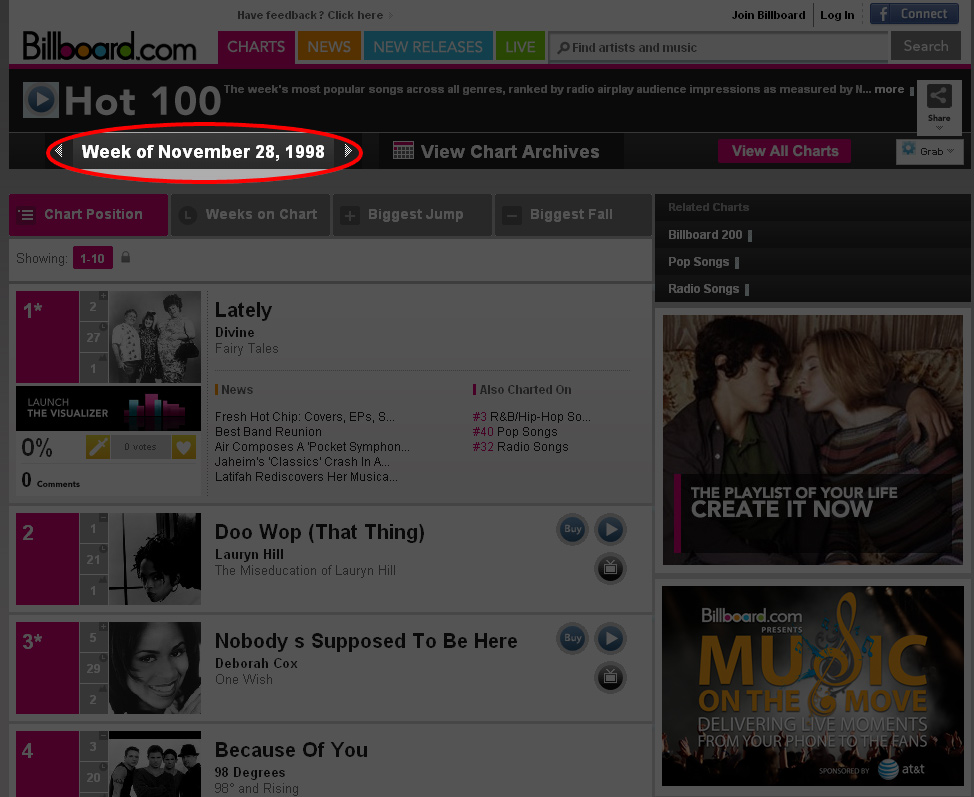Click the Hot 100 play icon
This screenshot has height=797, width=974.
click(41, 99)
